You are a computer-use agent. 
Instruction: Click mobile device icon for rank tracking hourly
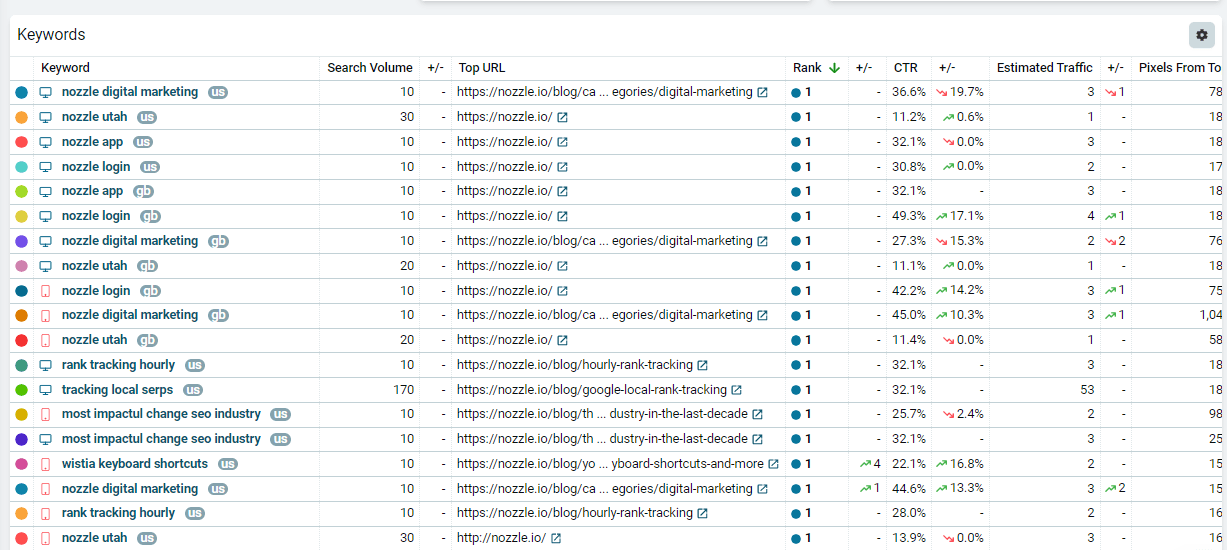pyautogui.click(x=45, y=513)
